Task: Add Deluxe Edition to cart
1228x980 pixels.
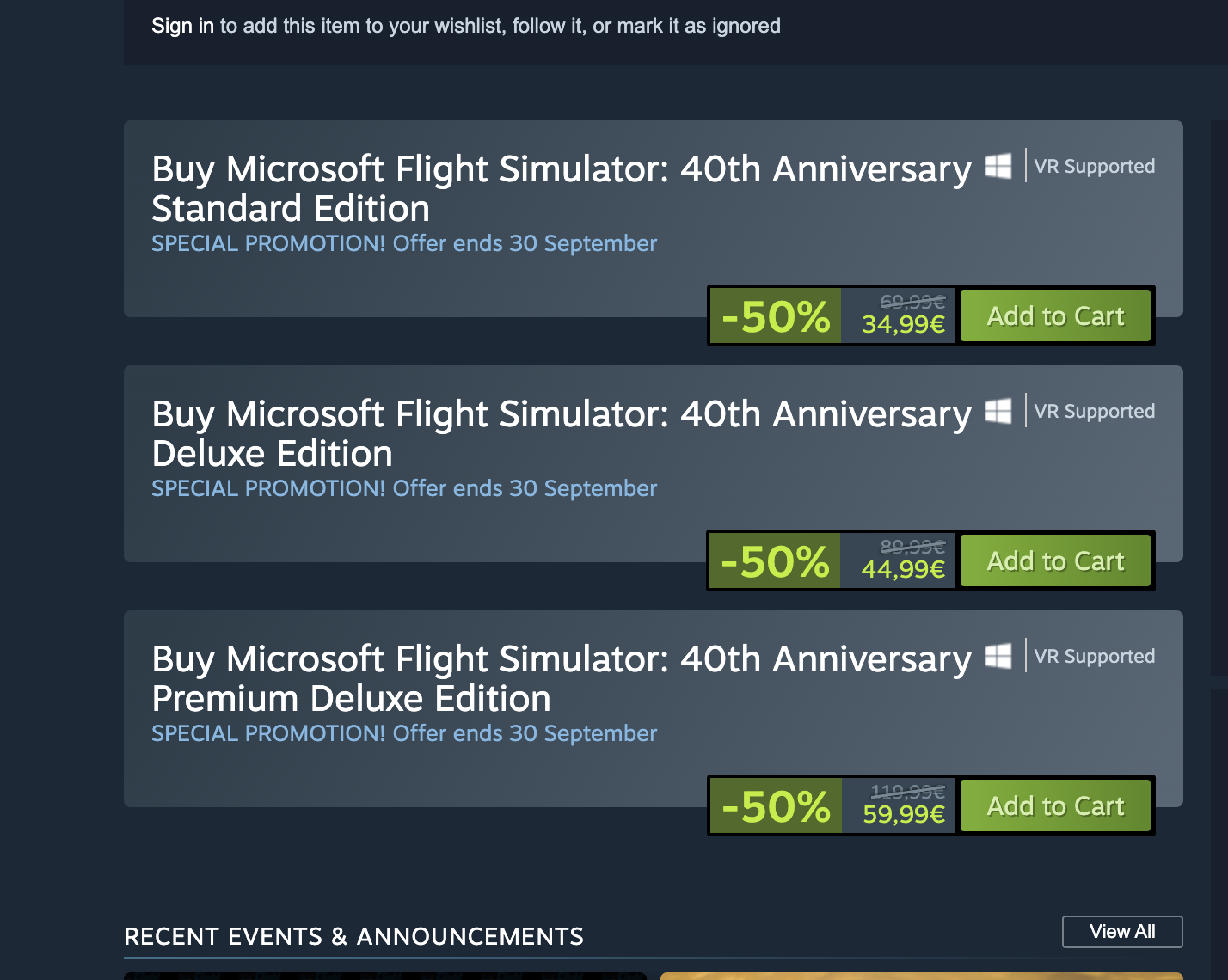Action: coord(1055,561)
